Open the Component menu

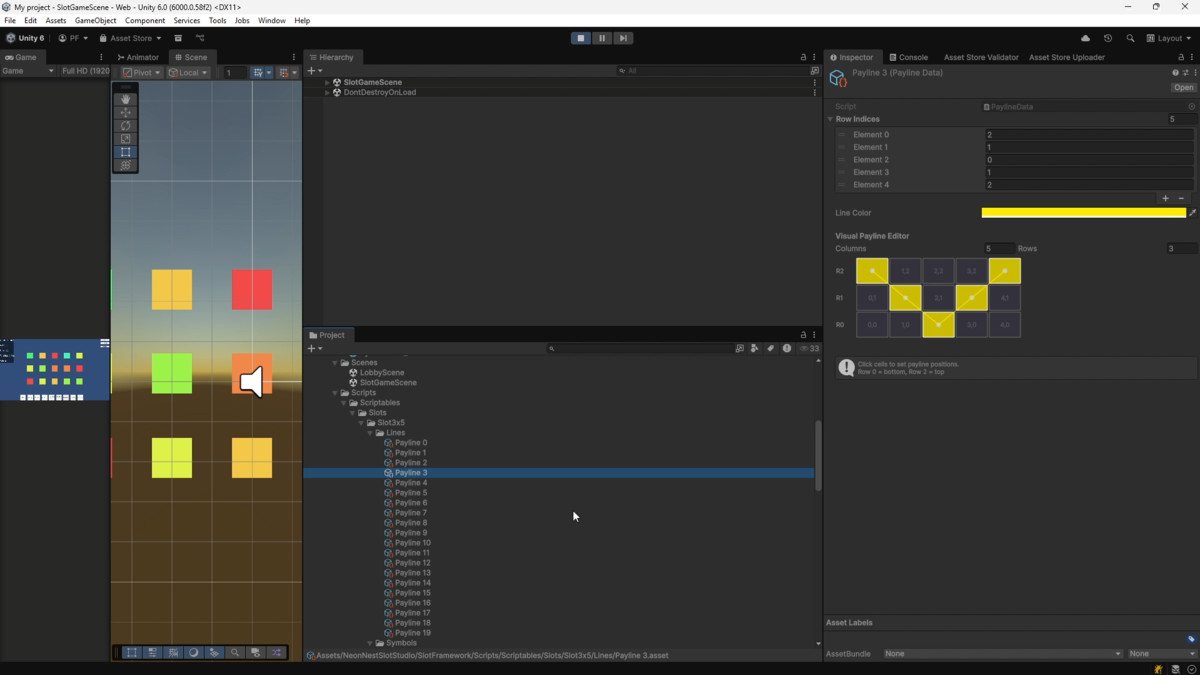coord(145,20)
